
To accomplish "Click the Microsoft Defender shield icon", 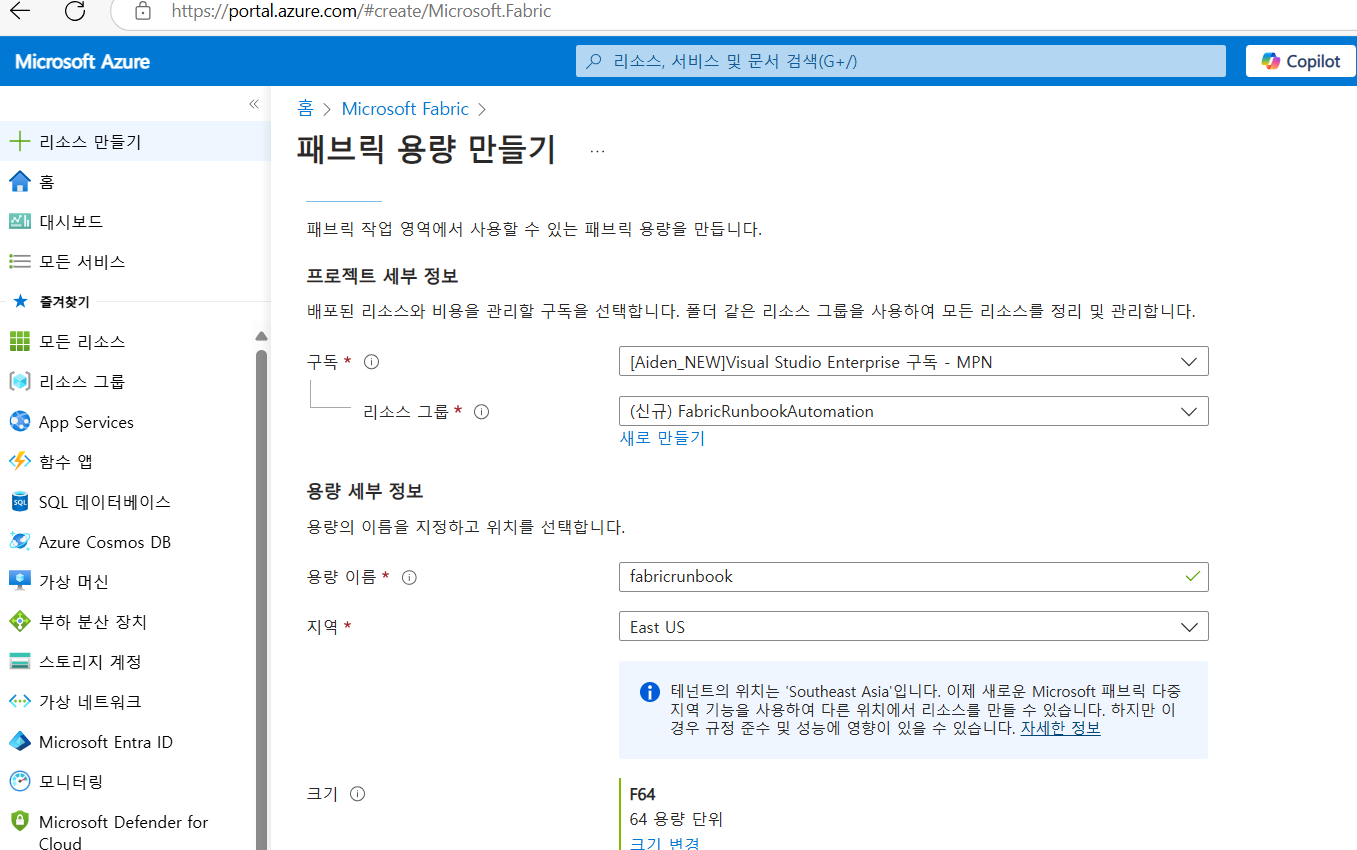I will pyautogui.click(x=19, y=822).
